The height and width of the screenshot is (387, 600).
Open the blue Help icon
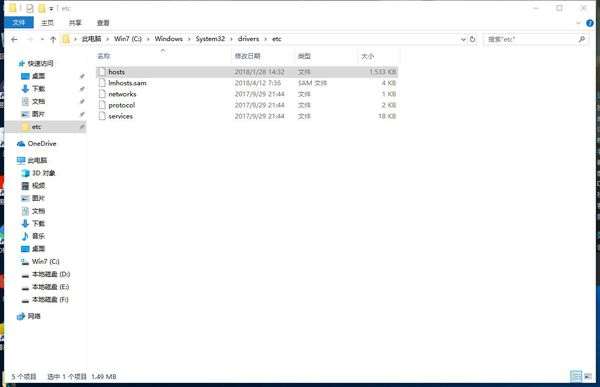click(x=590, y=23)
